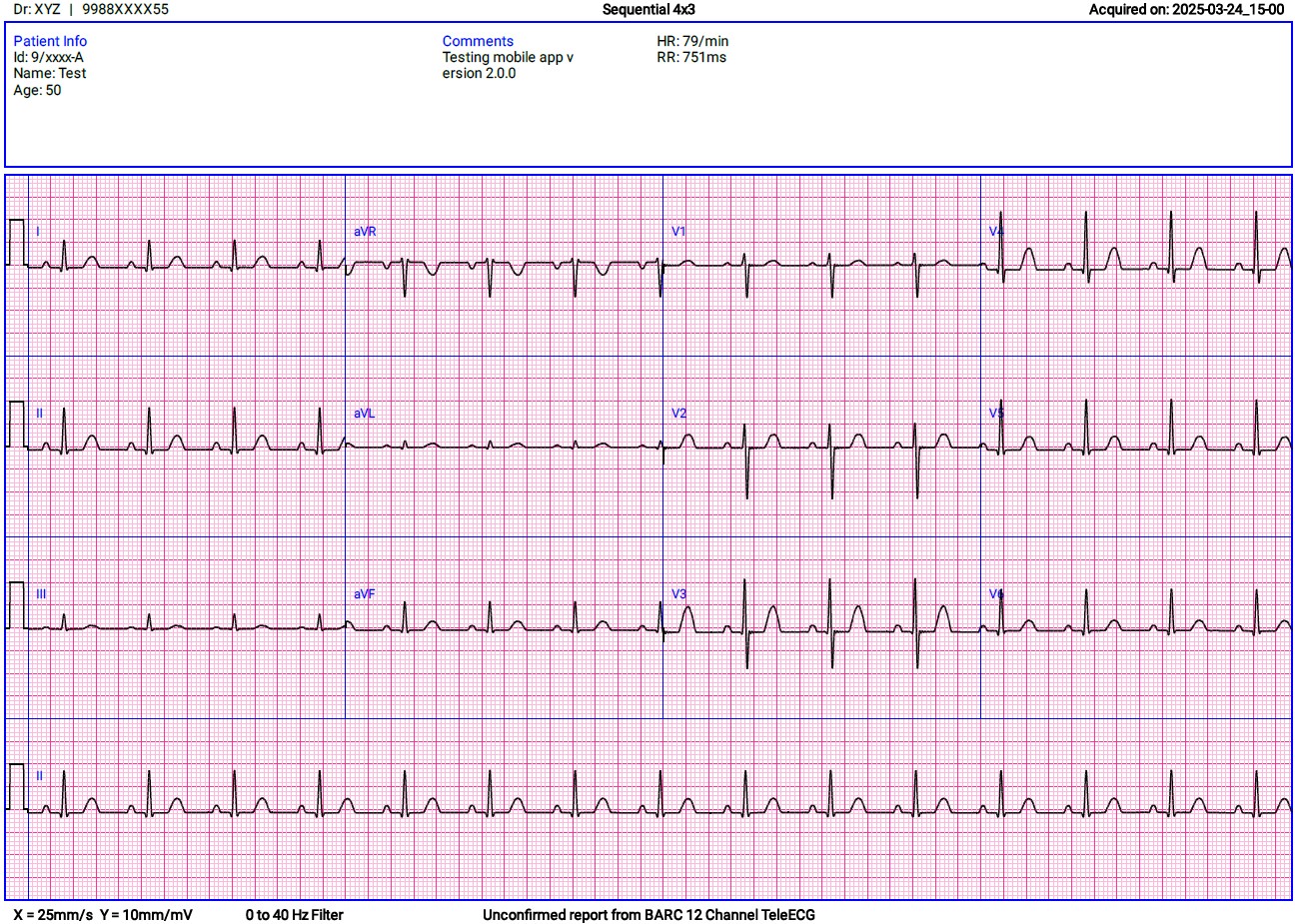Click the 'Age: 50' line
Viewport: 1295px width, 924px height.
point(37,90)
